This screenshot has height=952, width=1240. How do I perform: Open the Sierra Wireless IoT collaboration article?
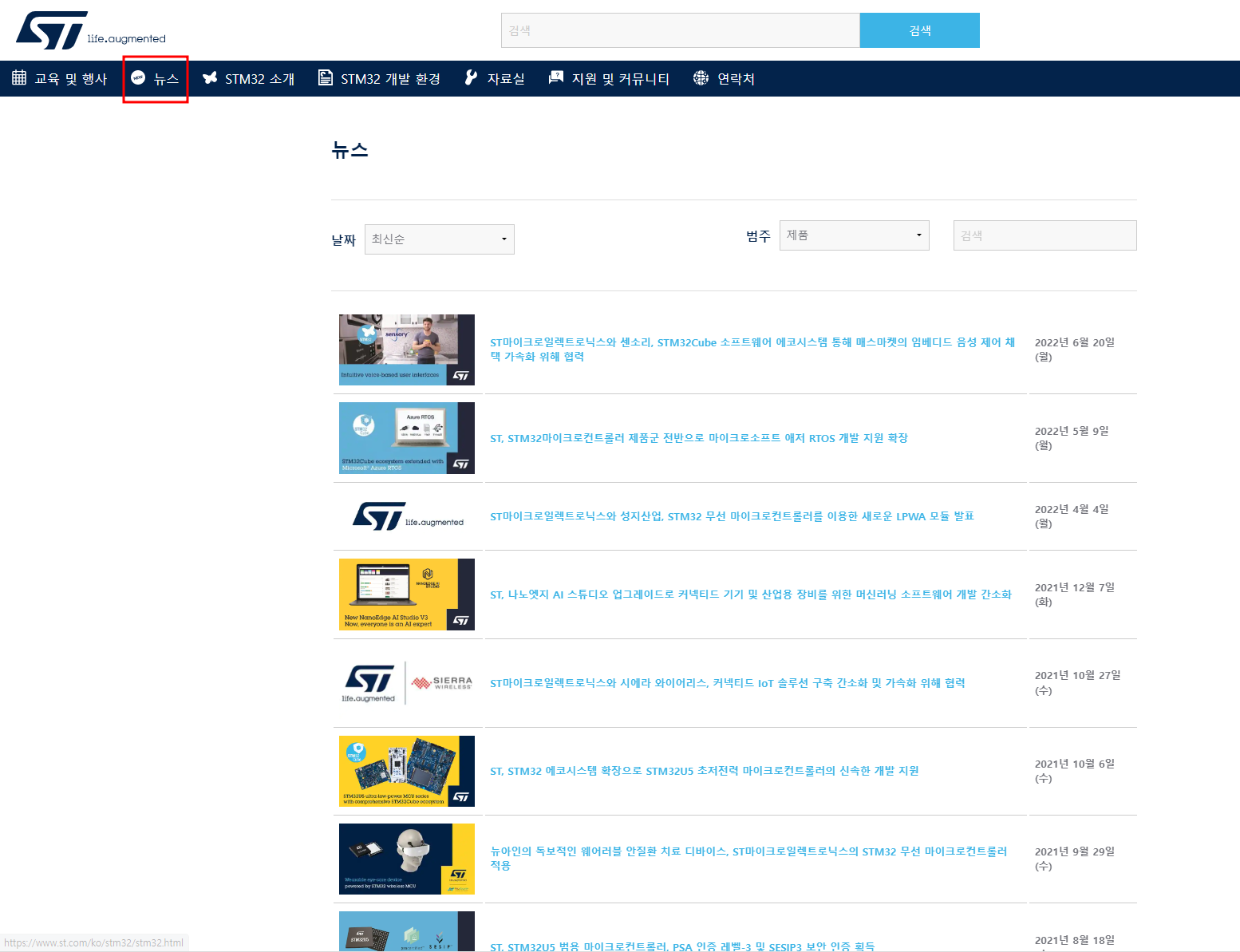pyautogui.click(x=728, y=683)
